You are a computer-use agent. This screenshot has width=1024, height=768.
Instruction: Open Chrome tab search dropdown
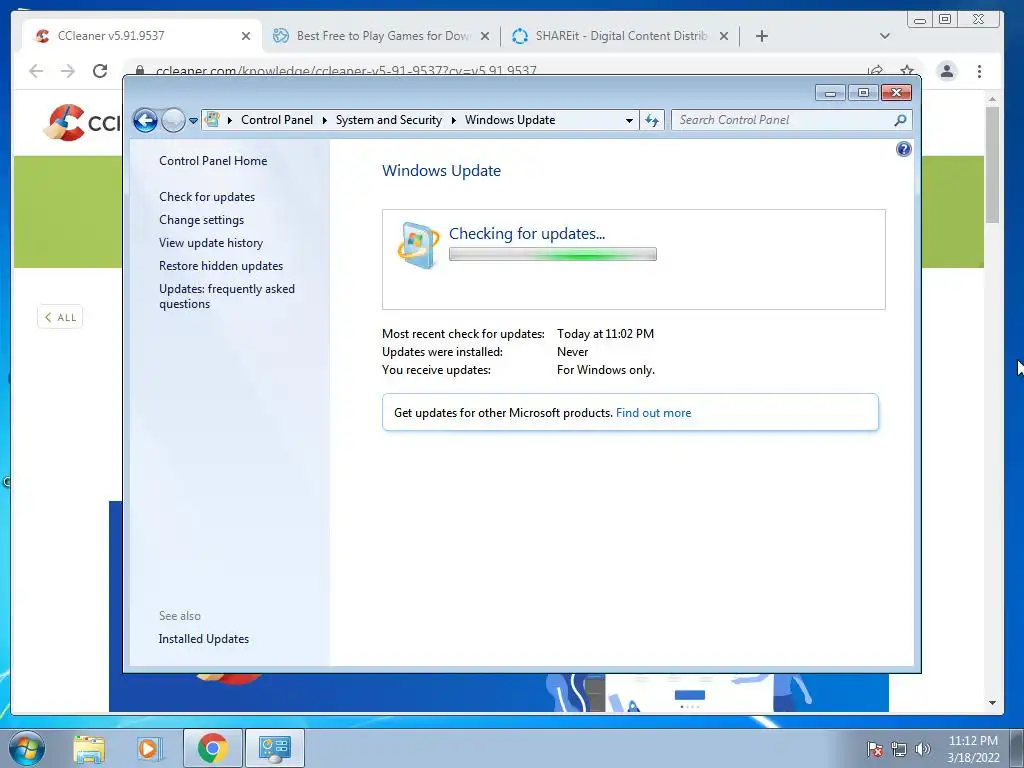[885, 36]
